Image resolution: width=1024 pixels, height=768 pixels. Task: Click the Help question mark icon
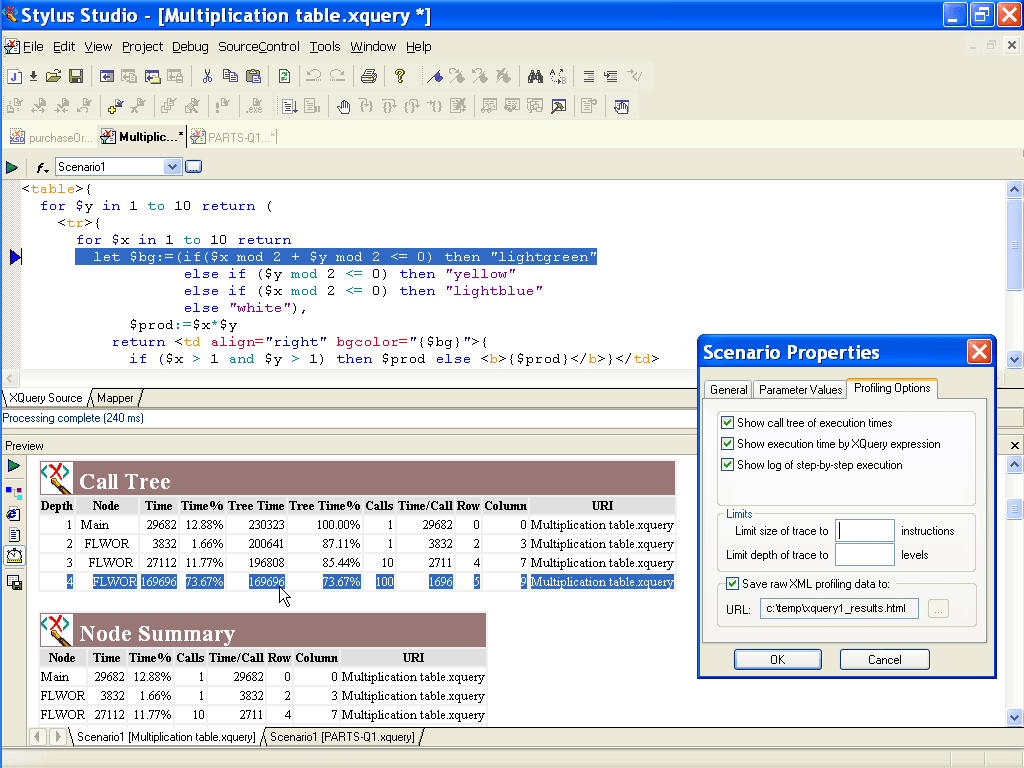(399, 76)
